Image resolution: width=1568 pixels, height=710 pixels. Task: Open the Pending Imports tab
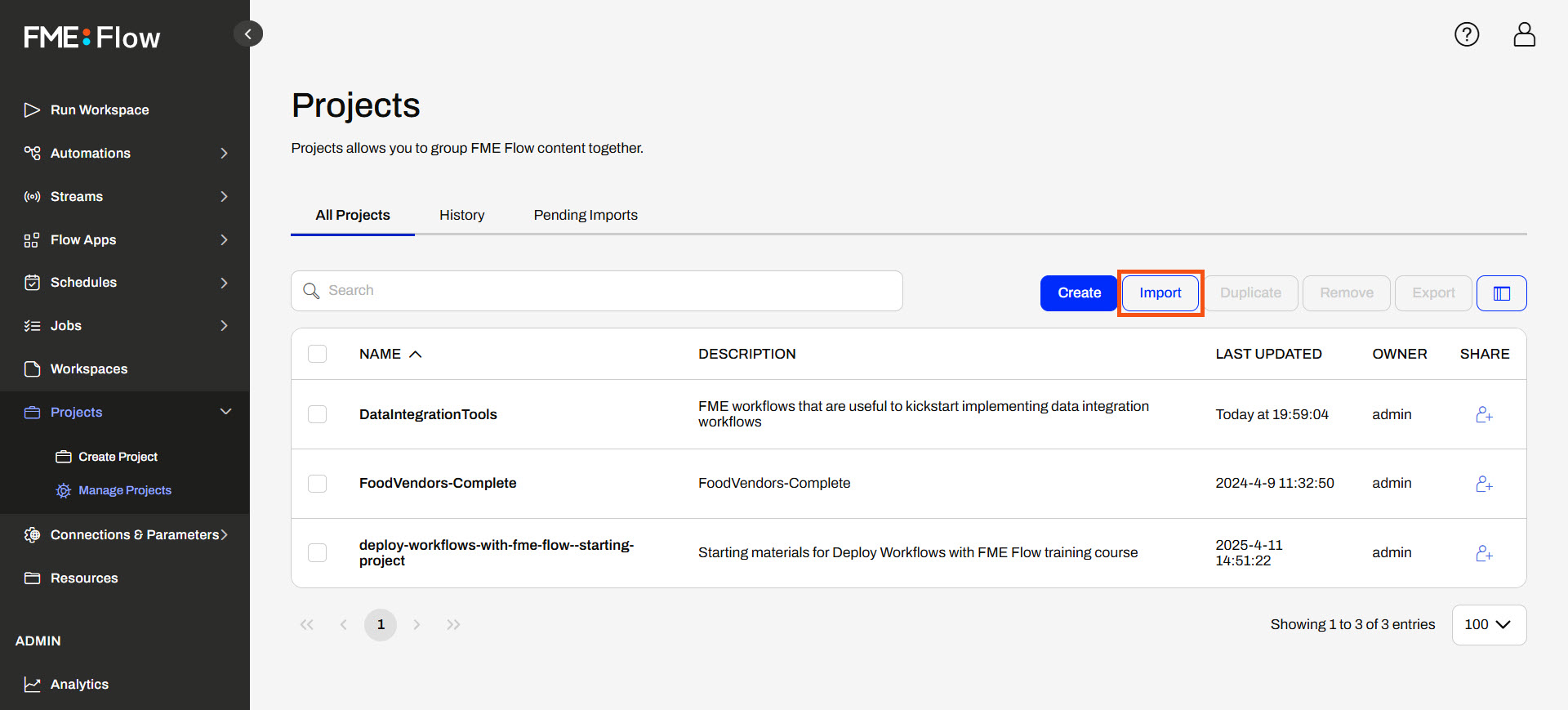[x=585, y=215]
